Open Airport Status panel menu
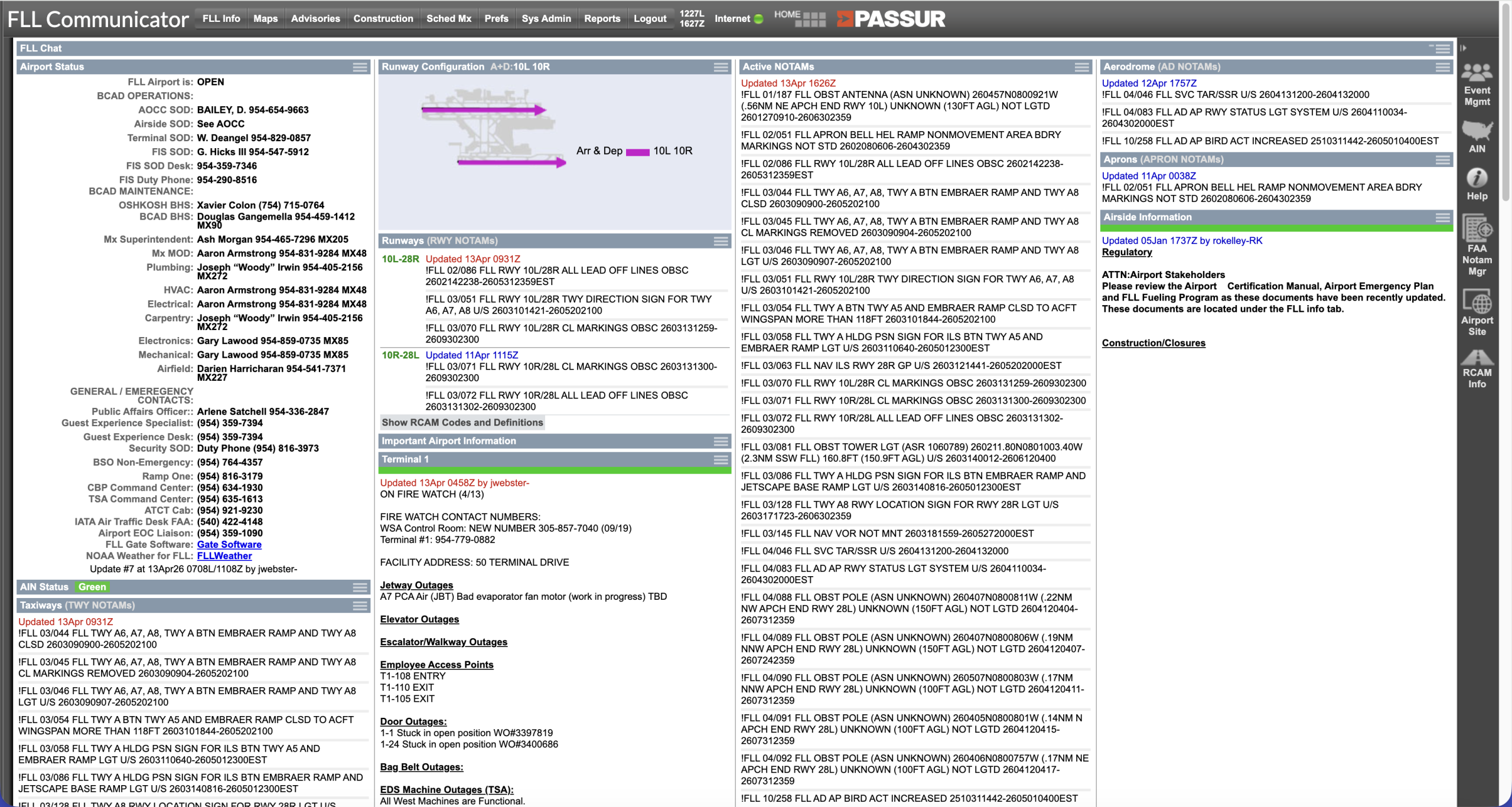1512x807 pixels. (x=360, y=67)
